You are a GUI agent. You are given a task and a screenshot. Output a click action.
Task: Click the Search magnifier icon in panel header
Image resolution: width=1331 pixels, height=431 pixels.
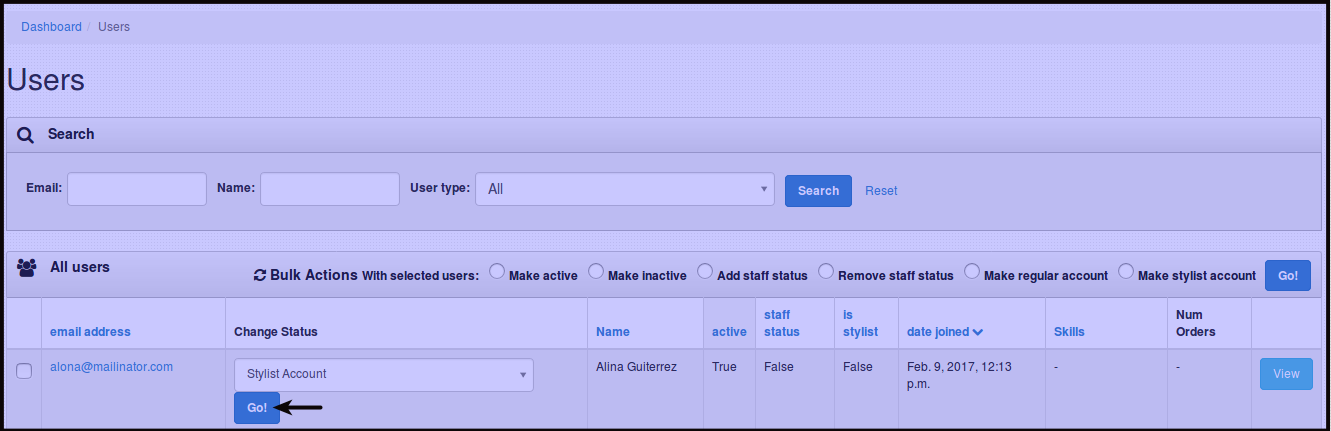(26, 135)
